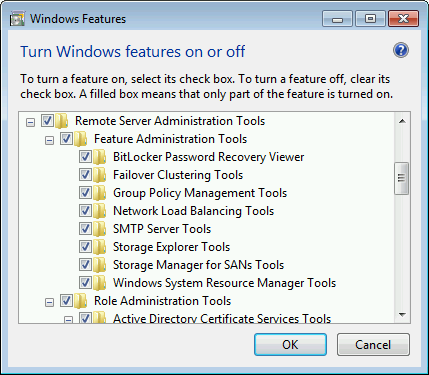
Task: Click the Windows Features title bar icon
Action: [17, 19]
